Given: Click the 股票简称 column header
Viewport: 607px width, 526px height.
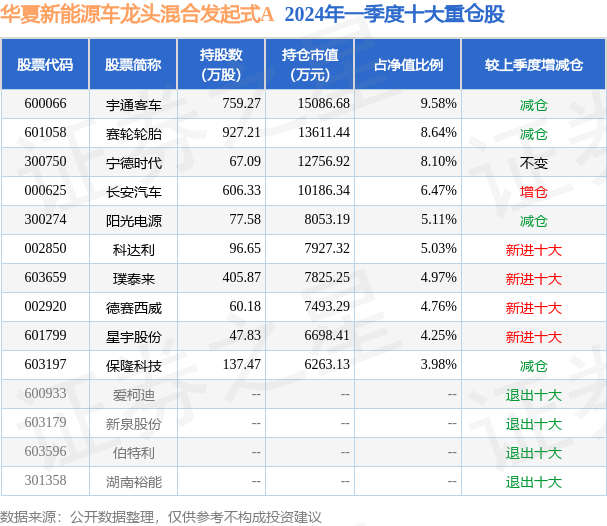Looking at the screenshot, I should [x=133, y=65].
